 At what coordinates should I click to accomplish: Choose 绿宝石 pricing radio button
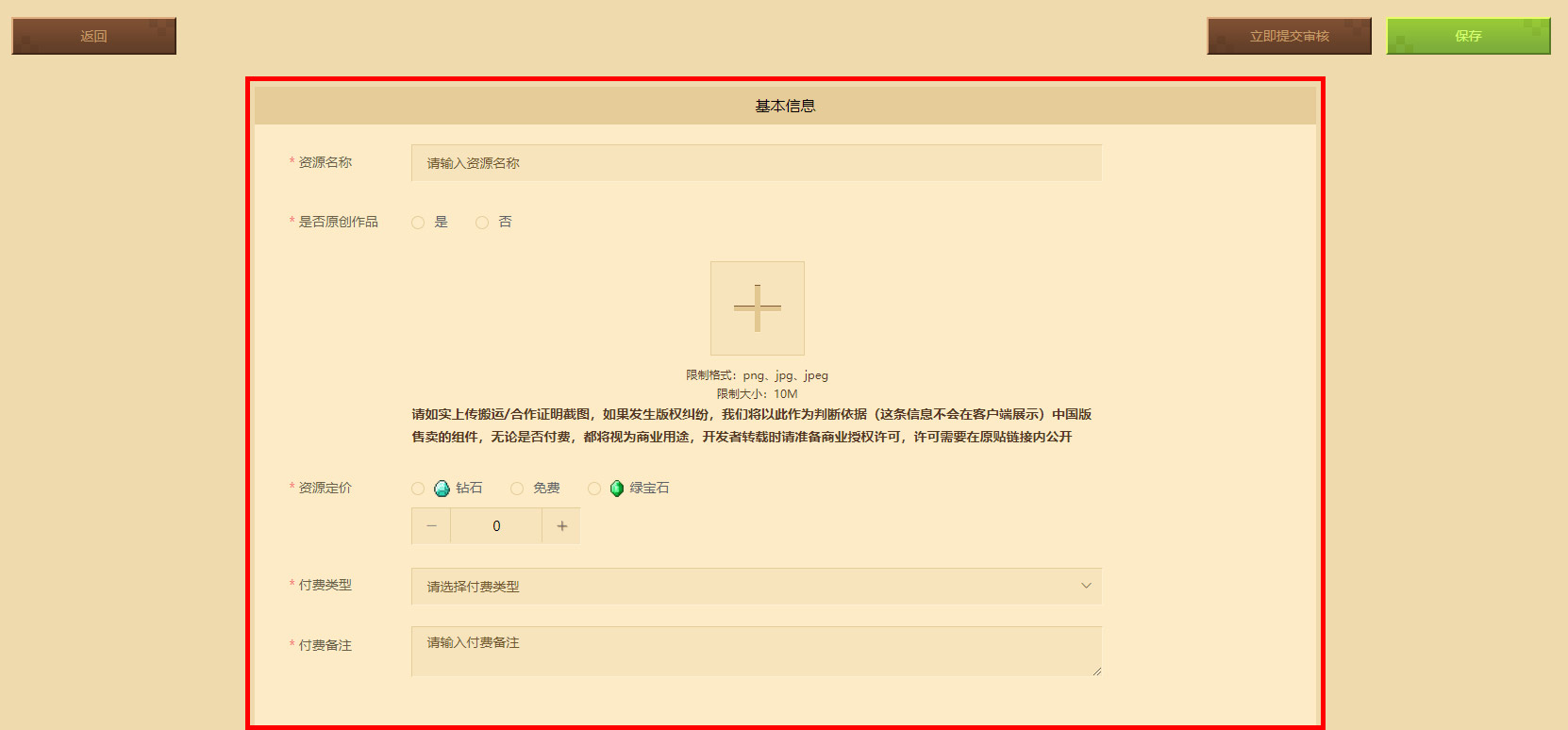pos(594,489)
